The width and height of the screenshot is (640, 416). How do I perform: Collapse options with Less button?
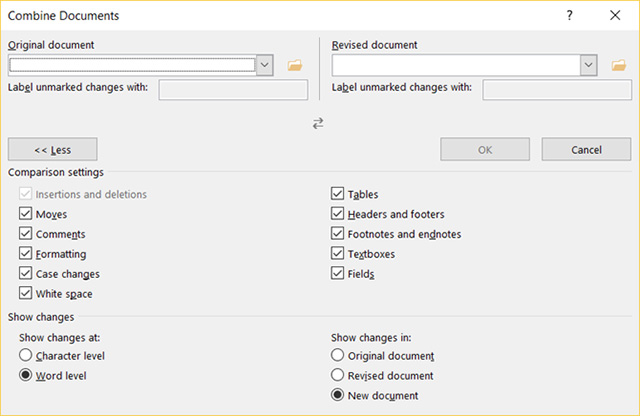[52, 149]
